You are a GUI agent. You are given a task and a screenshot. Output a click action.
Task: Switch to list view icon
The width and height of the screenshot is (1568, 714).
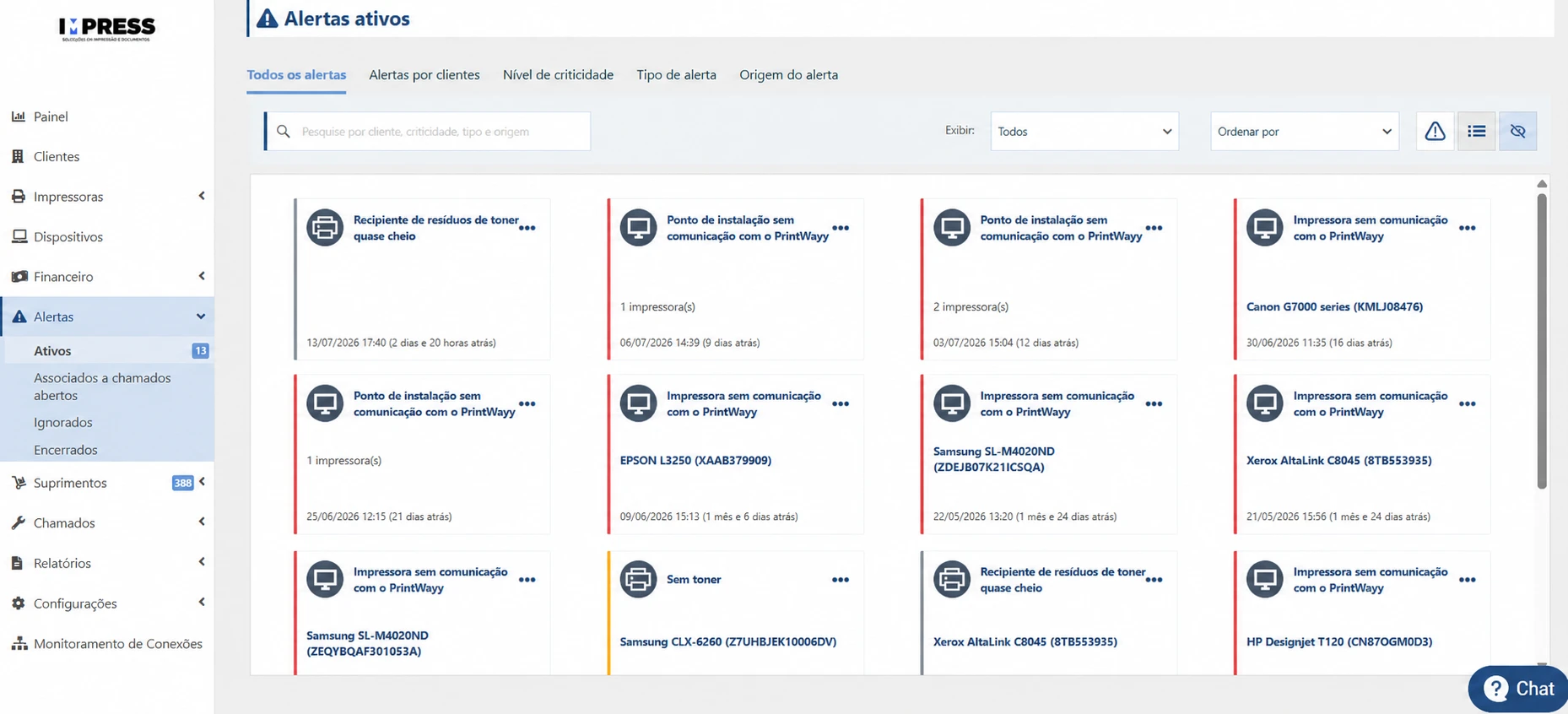(1476, 131)
